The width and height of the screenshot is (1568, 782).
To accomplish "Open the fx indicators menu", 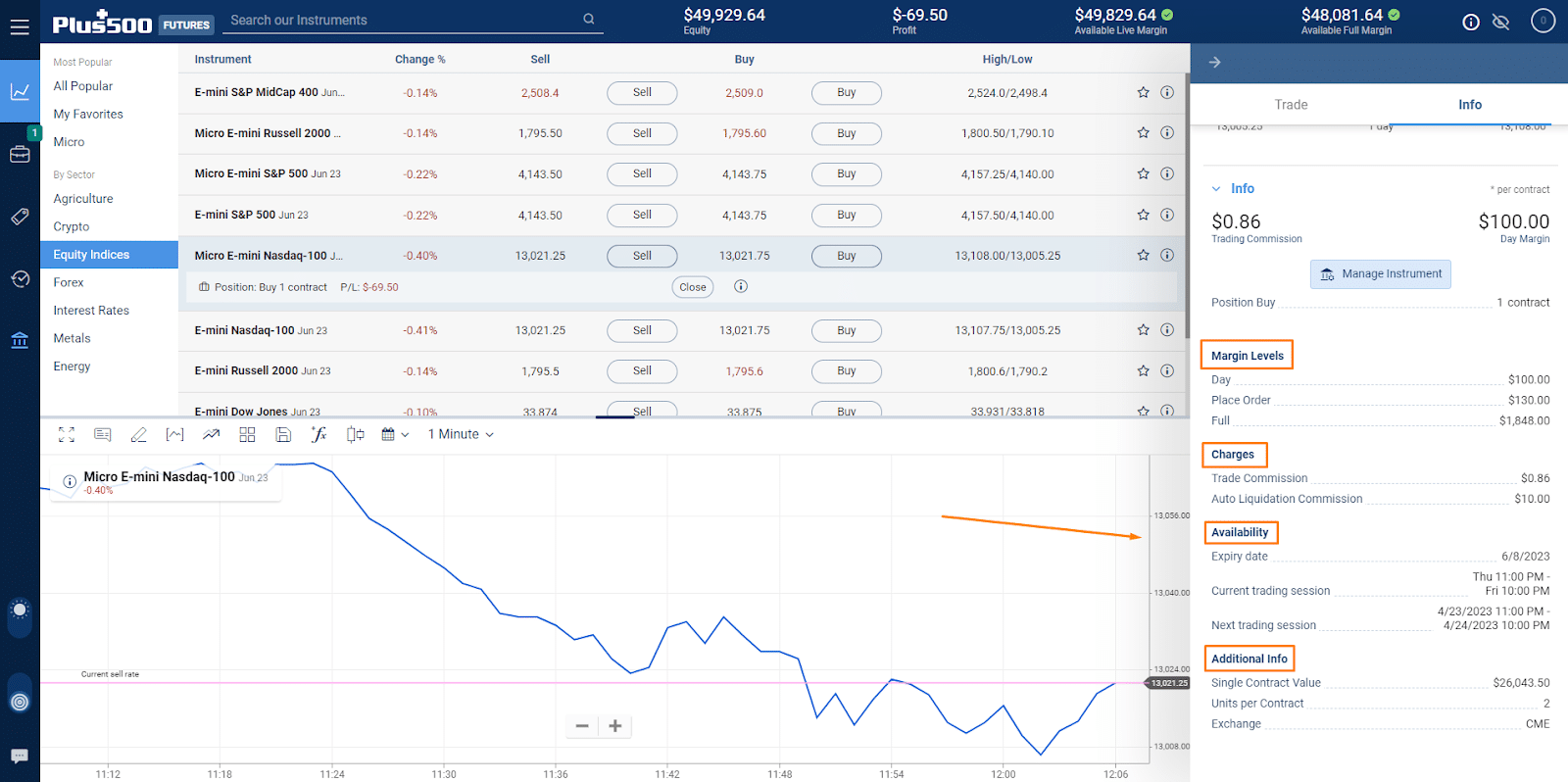I will tap(318, 434).
